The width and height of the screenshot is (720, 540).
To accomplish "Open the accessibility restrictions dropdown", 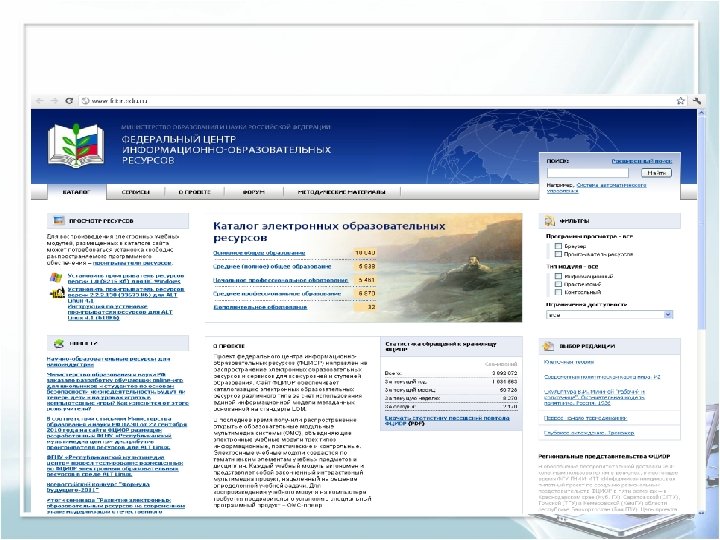I will pyautogui.click(x=609, y=315).
